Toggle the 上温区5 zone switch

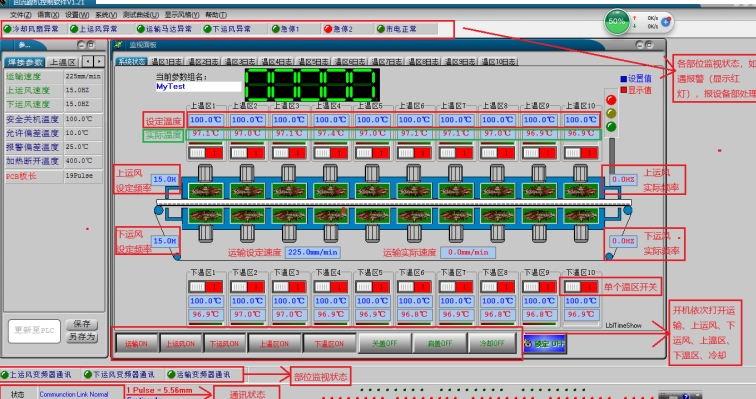[x=372, y=153]
